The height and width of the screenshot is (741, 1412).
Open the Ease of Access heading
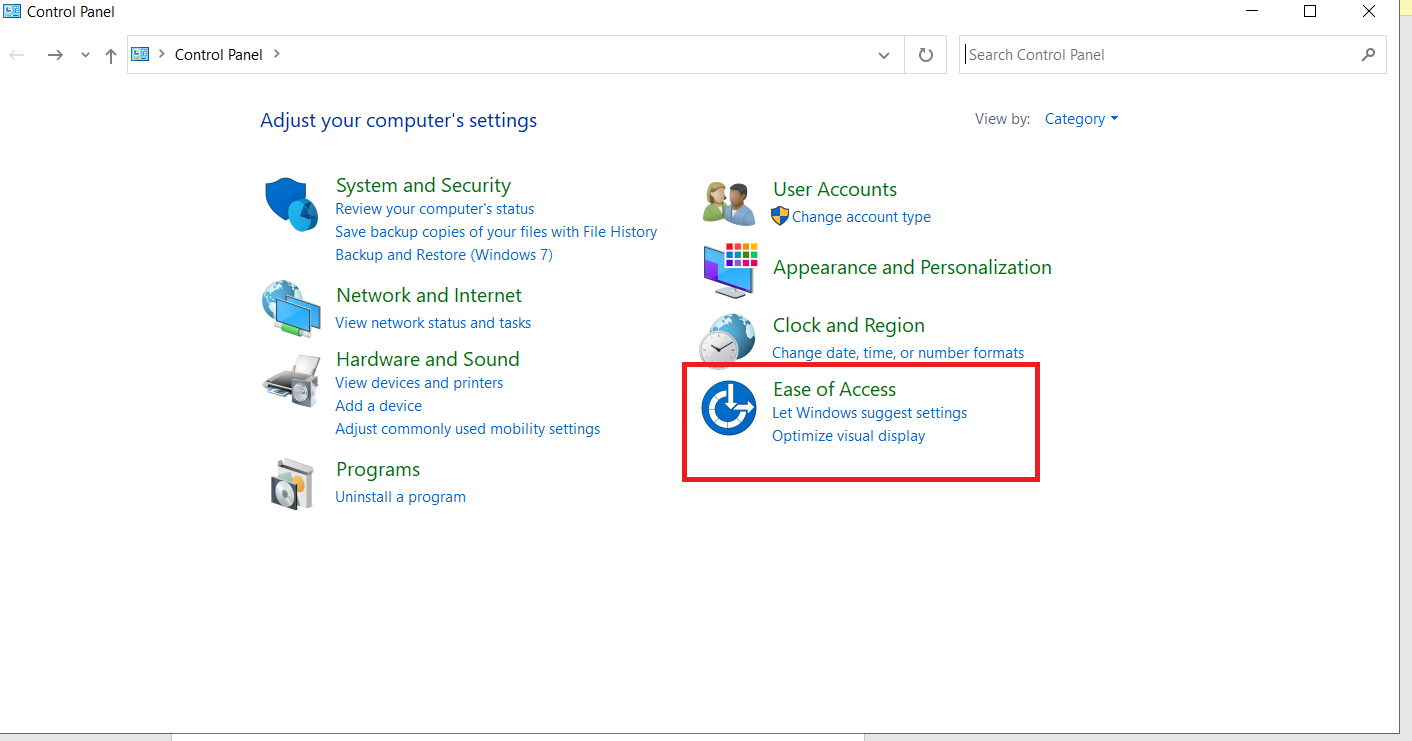834,389
